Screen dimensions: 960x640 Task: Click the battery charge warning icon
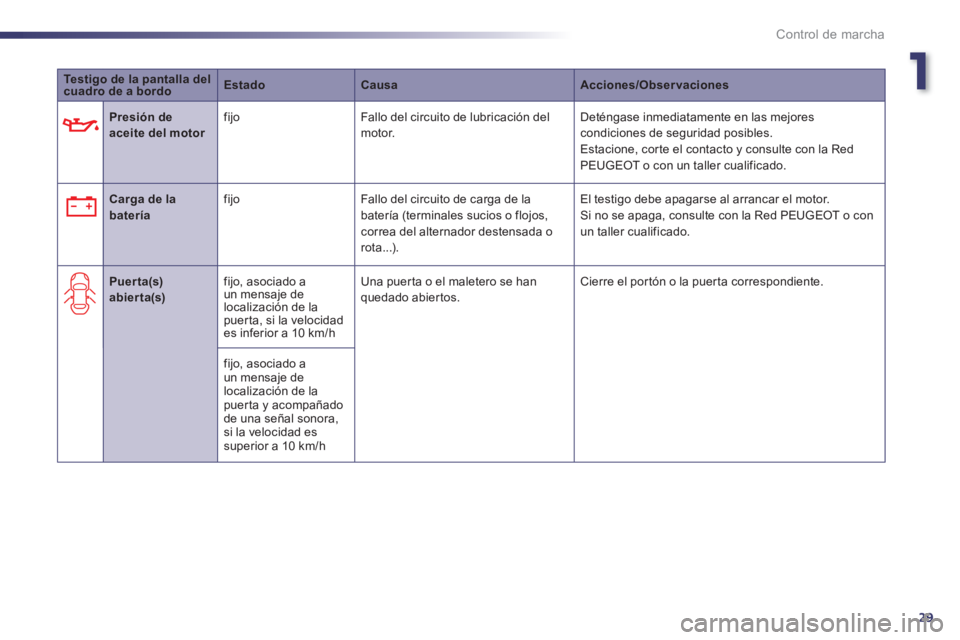pyautogui.click(x=81, y=206)
